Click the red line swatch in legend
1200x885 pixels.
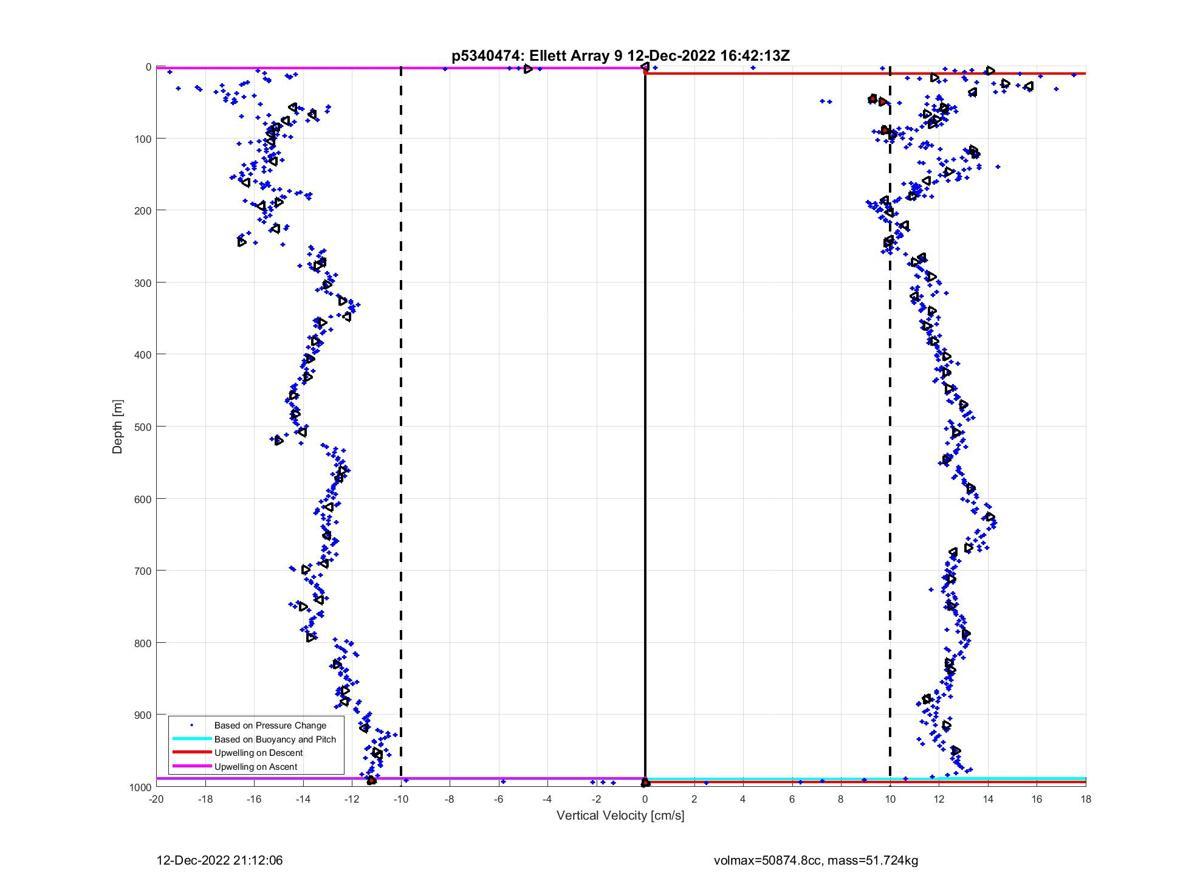coord(191,753)
